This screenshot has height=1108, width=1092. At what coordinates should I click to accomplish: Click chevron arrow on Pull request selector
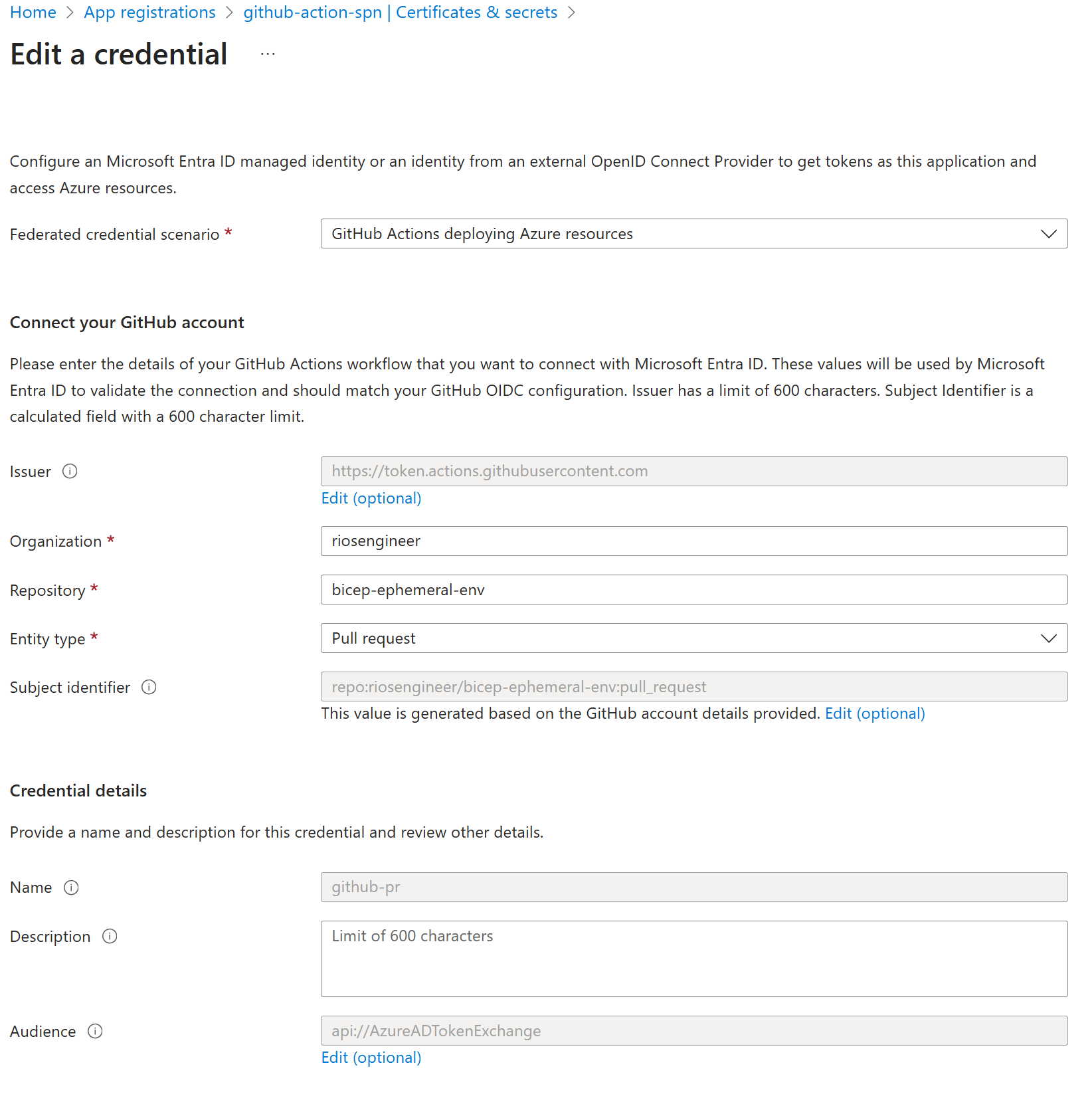click(1048, 638)
